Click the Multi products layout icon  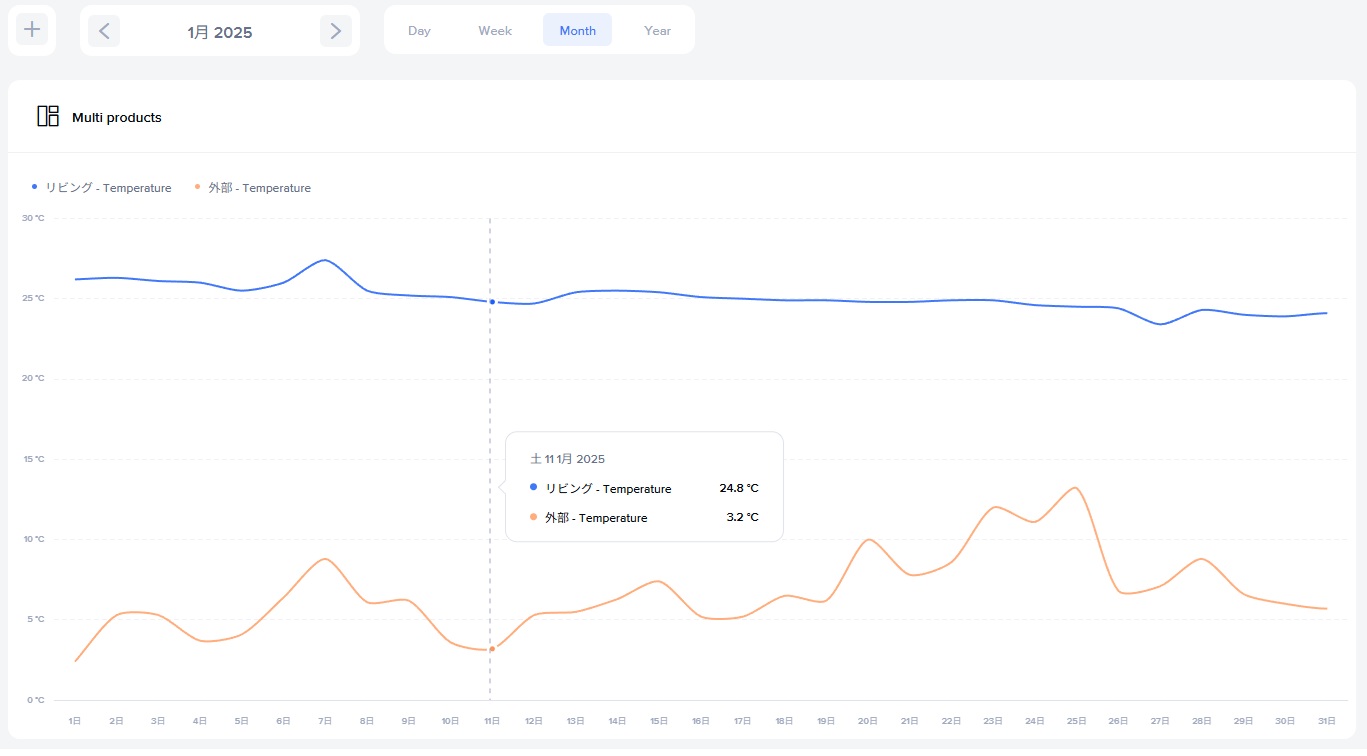click(48, 116)
